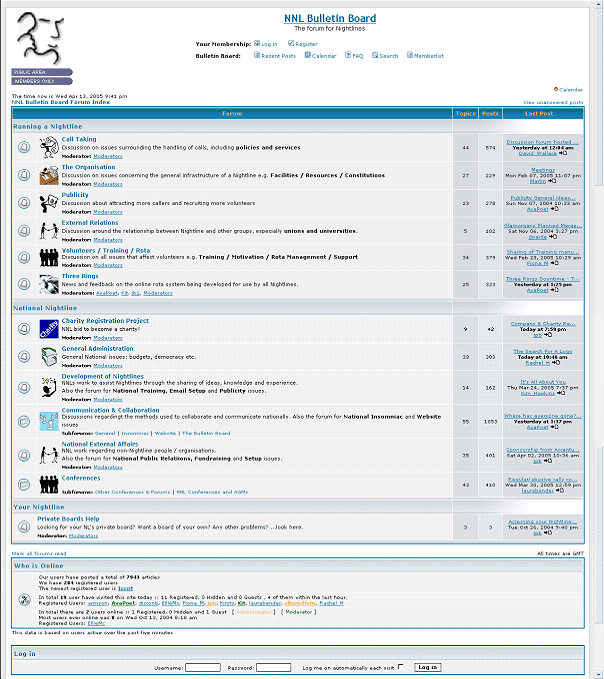Open the Memberlist page
The image size is (604, 679).
coord(428,56)
